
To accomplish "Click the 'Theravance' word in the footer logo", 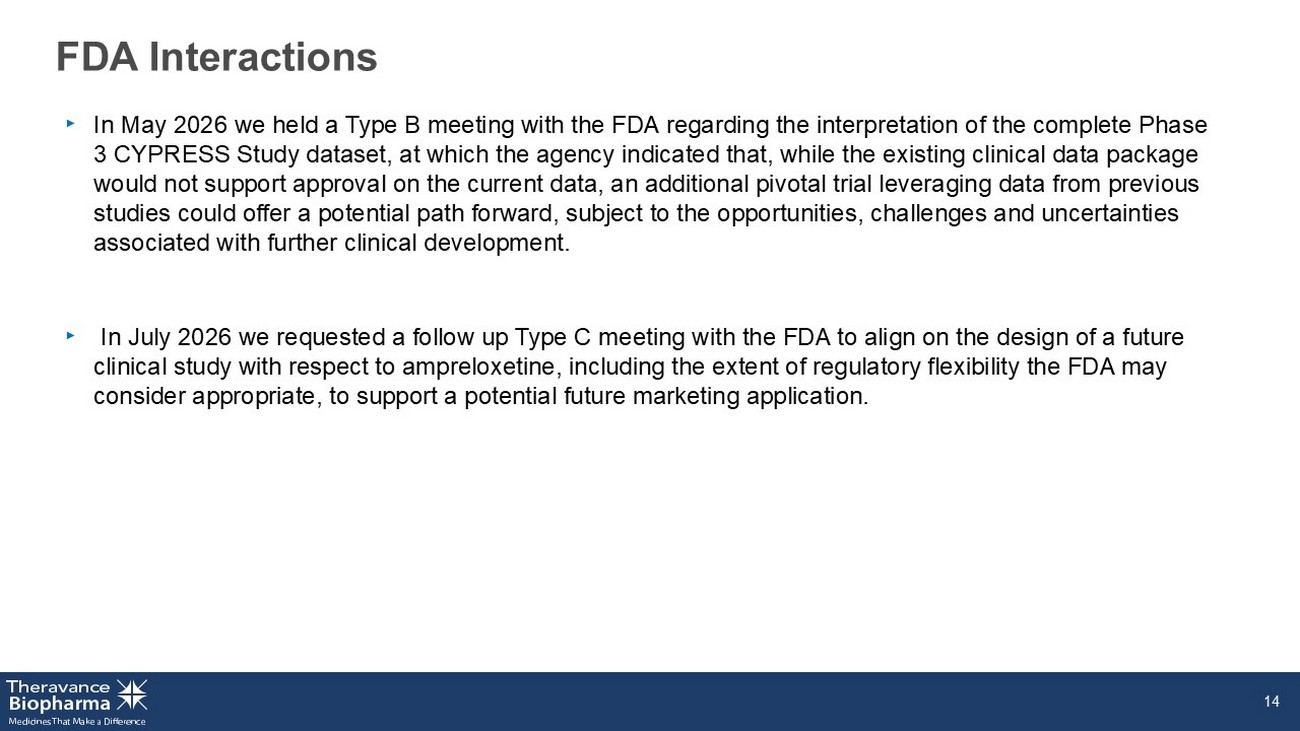I will pyautogui.click(x=58, y=687).
